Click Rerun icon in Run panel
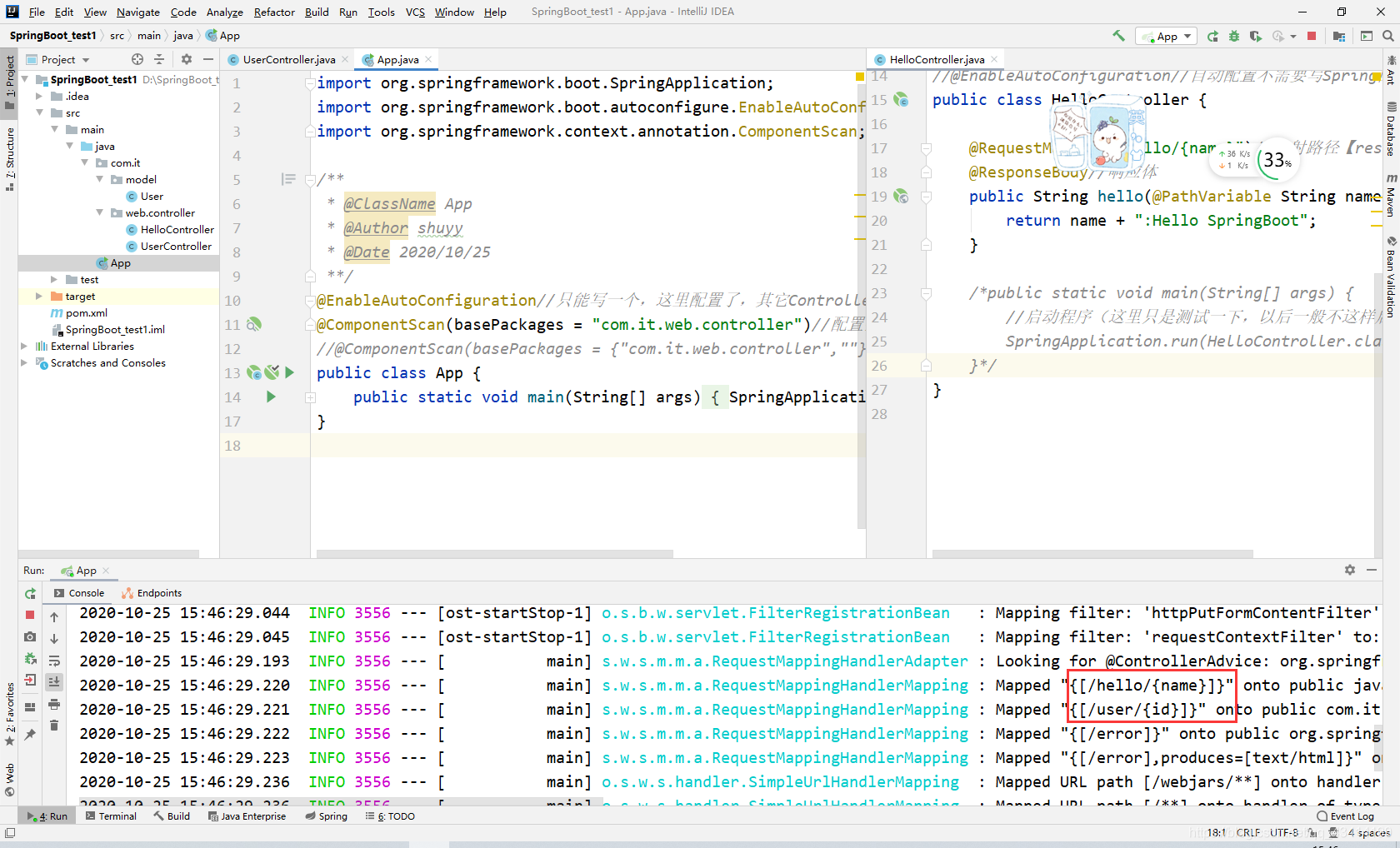Viewport: 1400px width, 848px height. tap(30, 593)
